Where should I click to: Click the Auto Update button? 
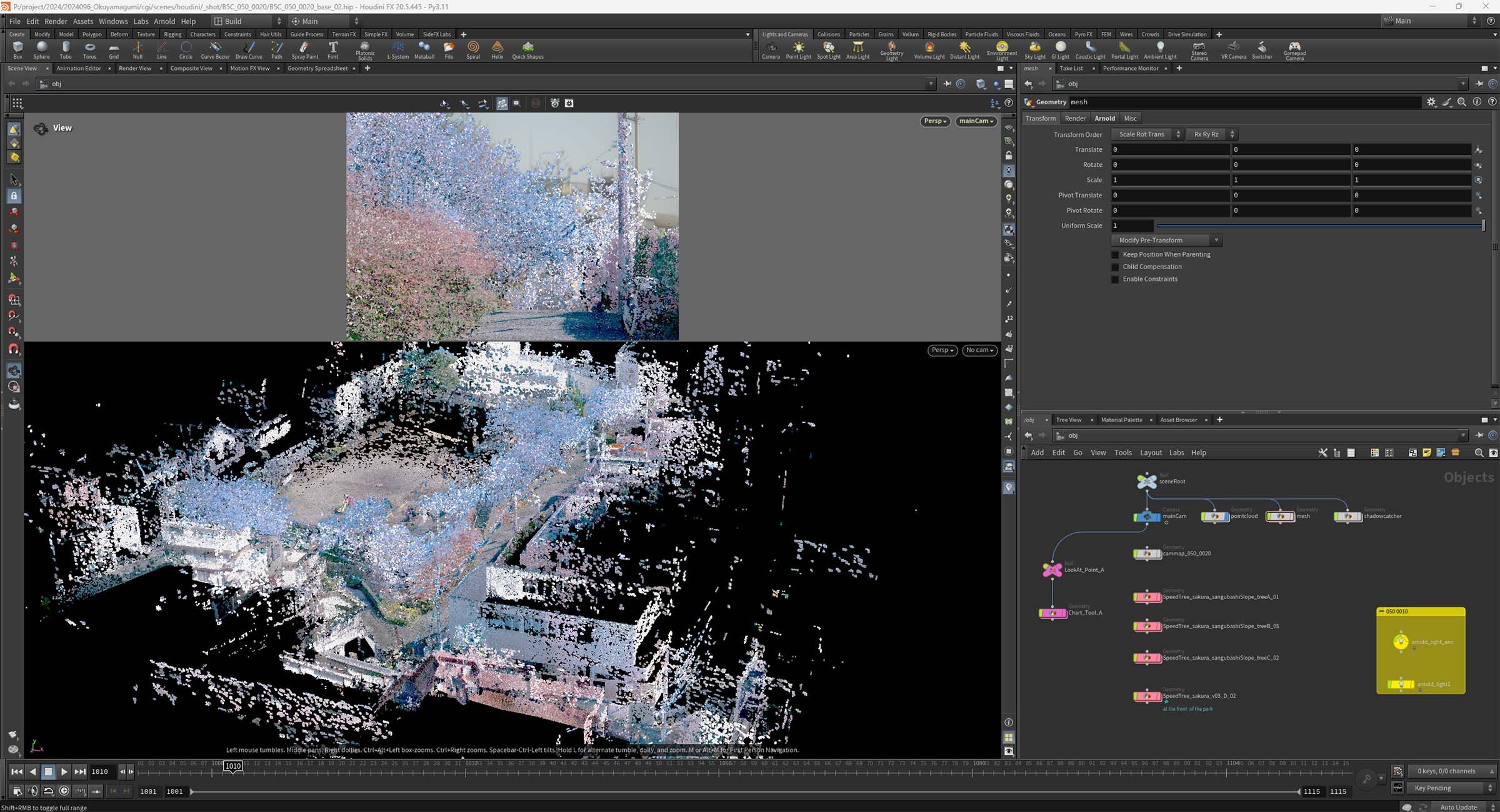(1458, 807)
